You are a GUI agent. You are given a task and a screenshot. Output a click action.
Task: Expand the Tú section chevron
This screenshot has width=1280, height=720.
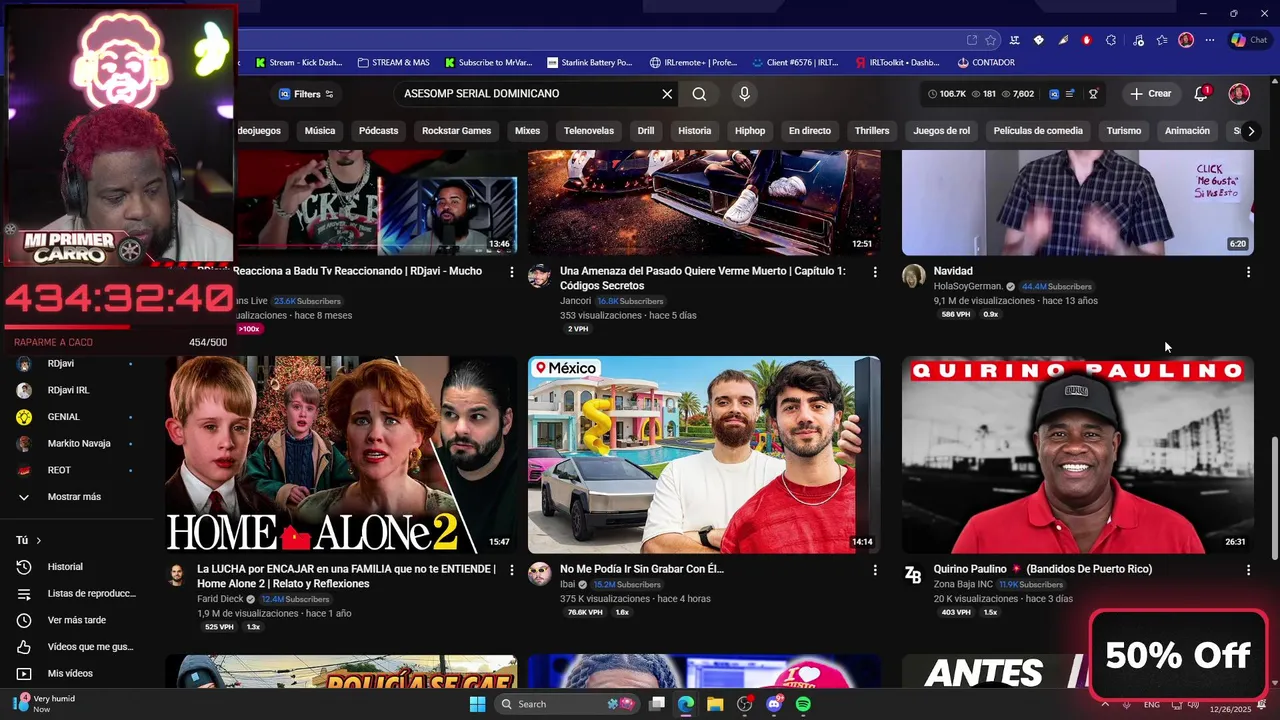[39, 540]
